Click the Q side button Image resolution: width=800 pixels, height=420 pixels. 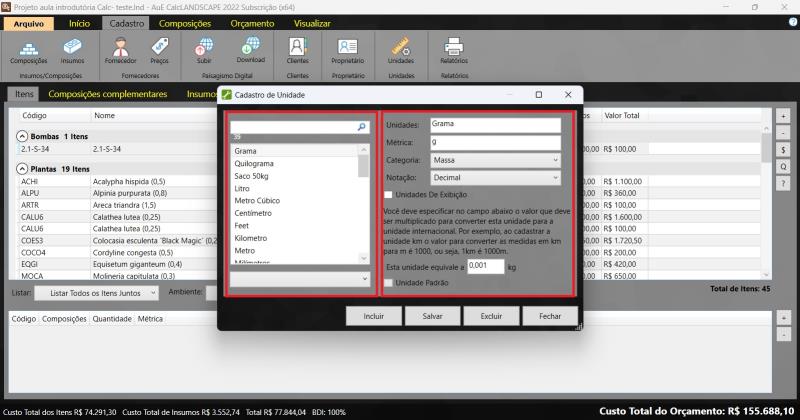click(783, 167)
